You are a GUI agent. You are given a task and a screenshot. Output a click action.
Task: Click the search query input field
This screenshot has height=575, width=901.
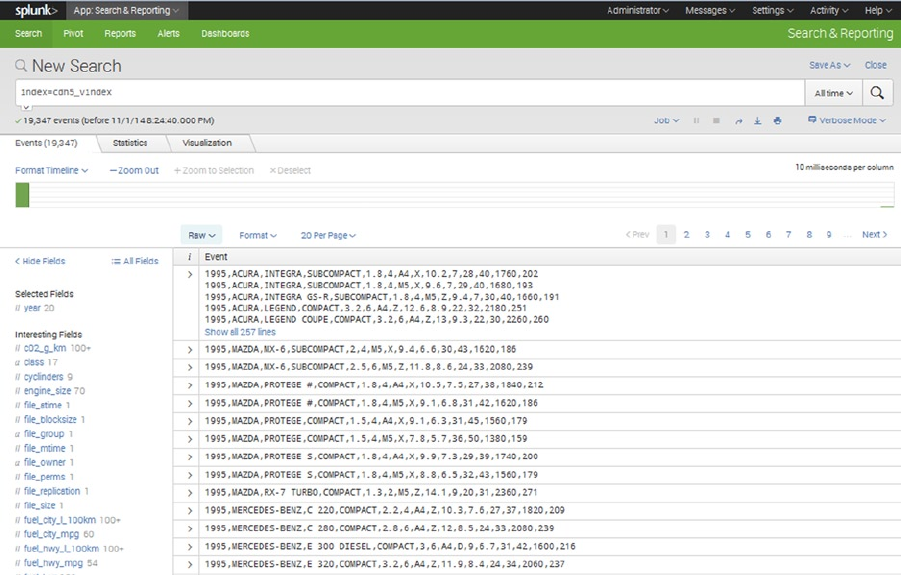click(410, 92)
